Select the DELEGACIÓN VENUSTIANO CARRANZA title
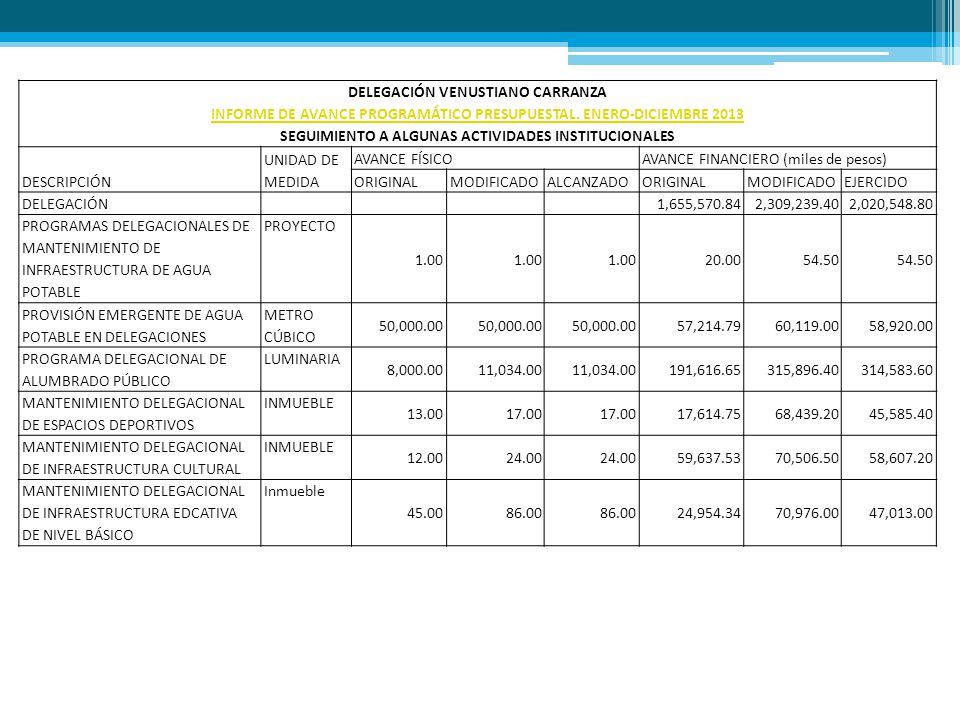 (477, 92)
